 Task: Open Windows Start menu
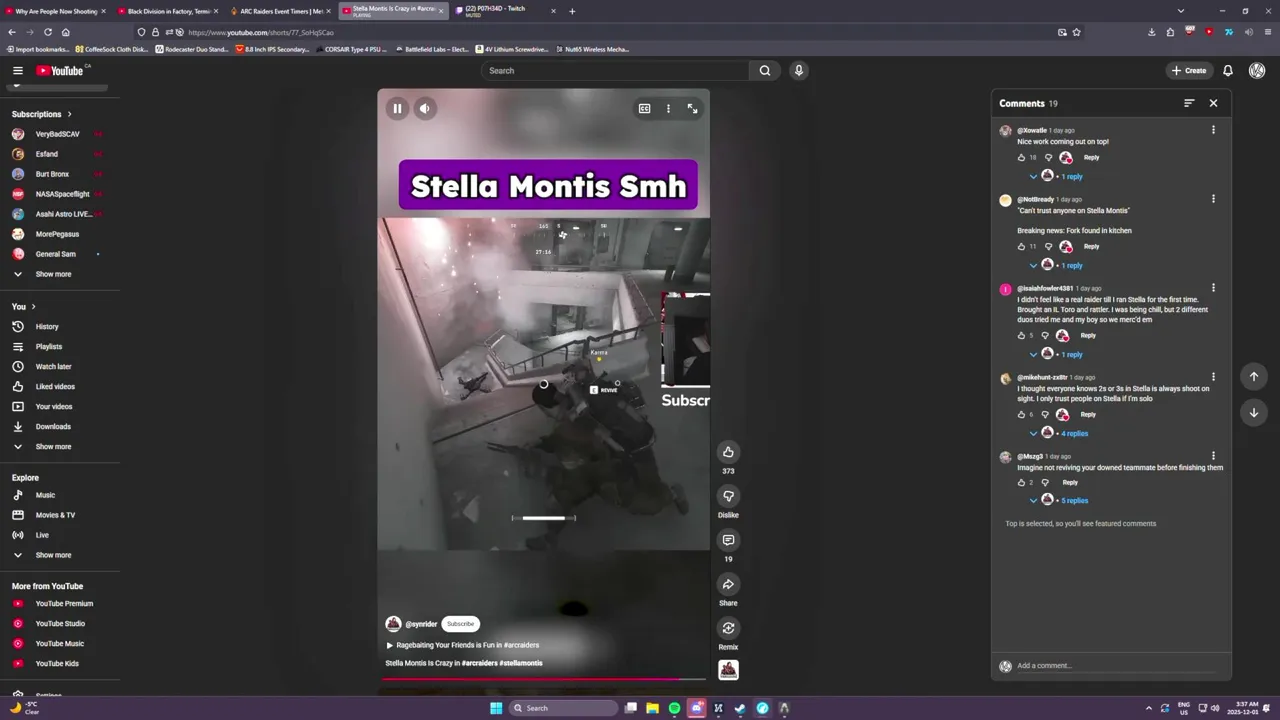pos(495,708)
